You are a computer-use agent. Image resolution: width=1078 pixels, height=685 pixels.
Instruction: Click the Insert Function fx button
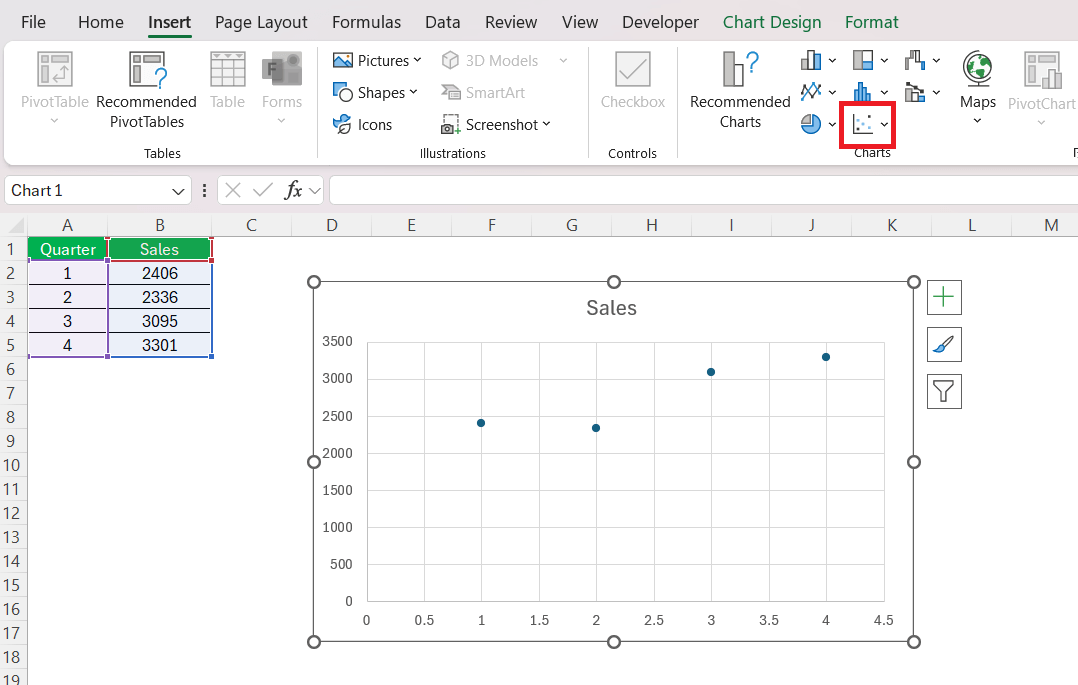click(x=294, y=191)
